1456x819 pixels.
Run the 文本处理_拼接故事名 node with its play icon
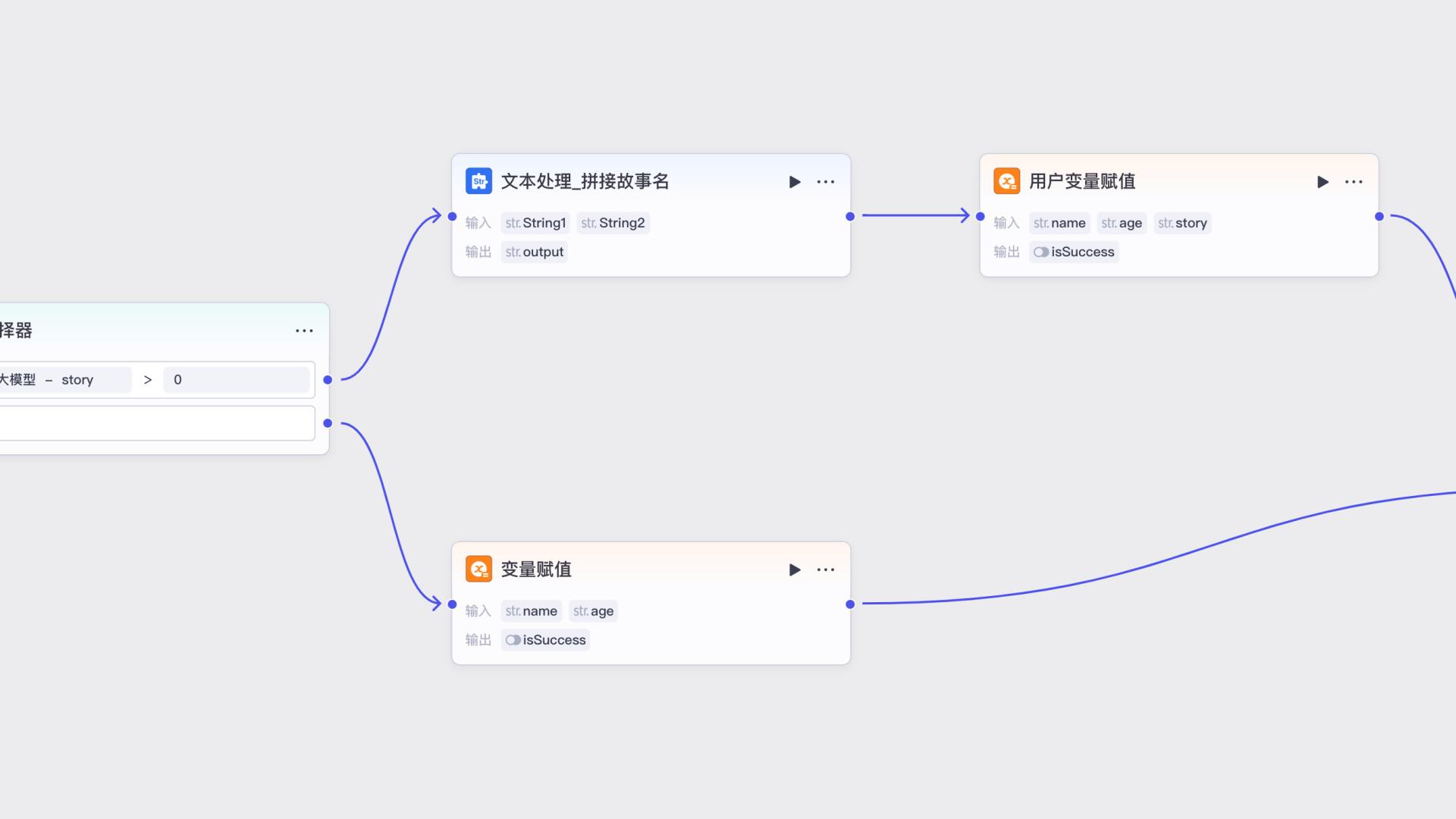tap(795, 181)
